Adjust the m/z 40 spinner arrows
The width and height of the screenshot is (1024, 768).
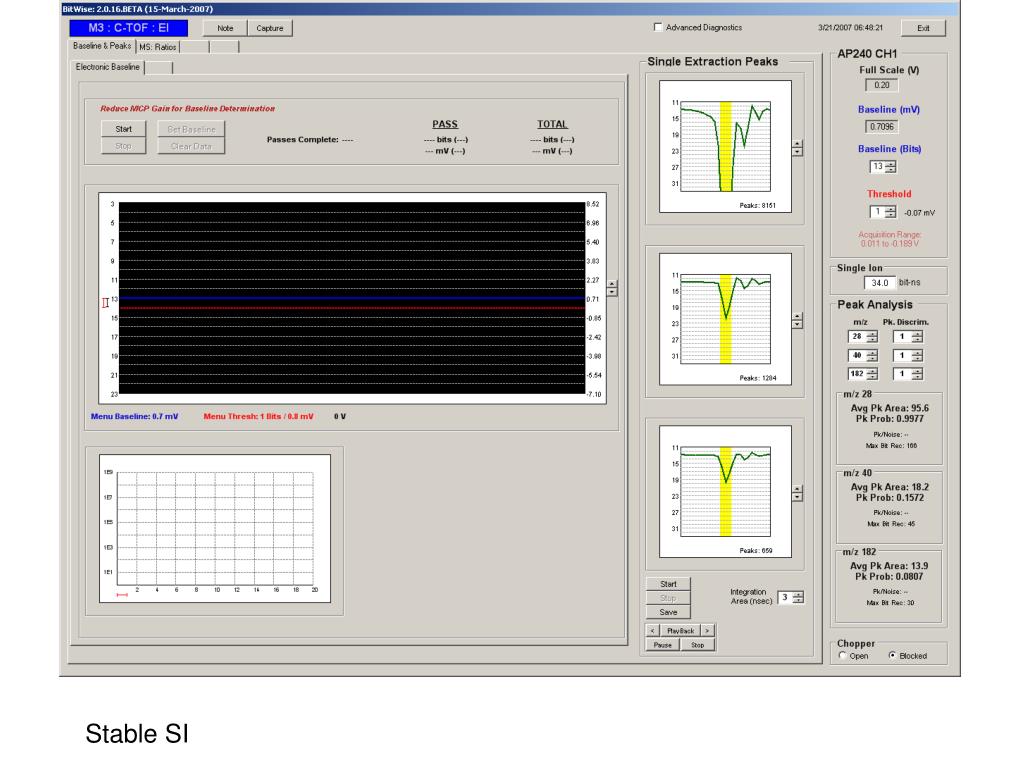[x=872, y=356]
